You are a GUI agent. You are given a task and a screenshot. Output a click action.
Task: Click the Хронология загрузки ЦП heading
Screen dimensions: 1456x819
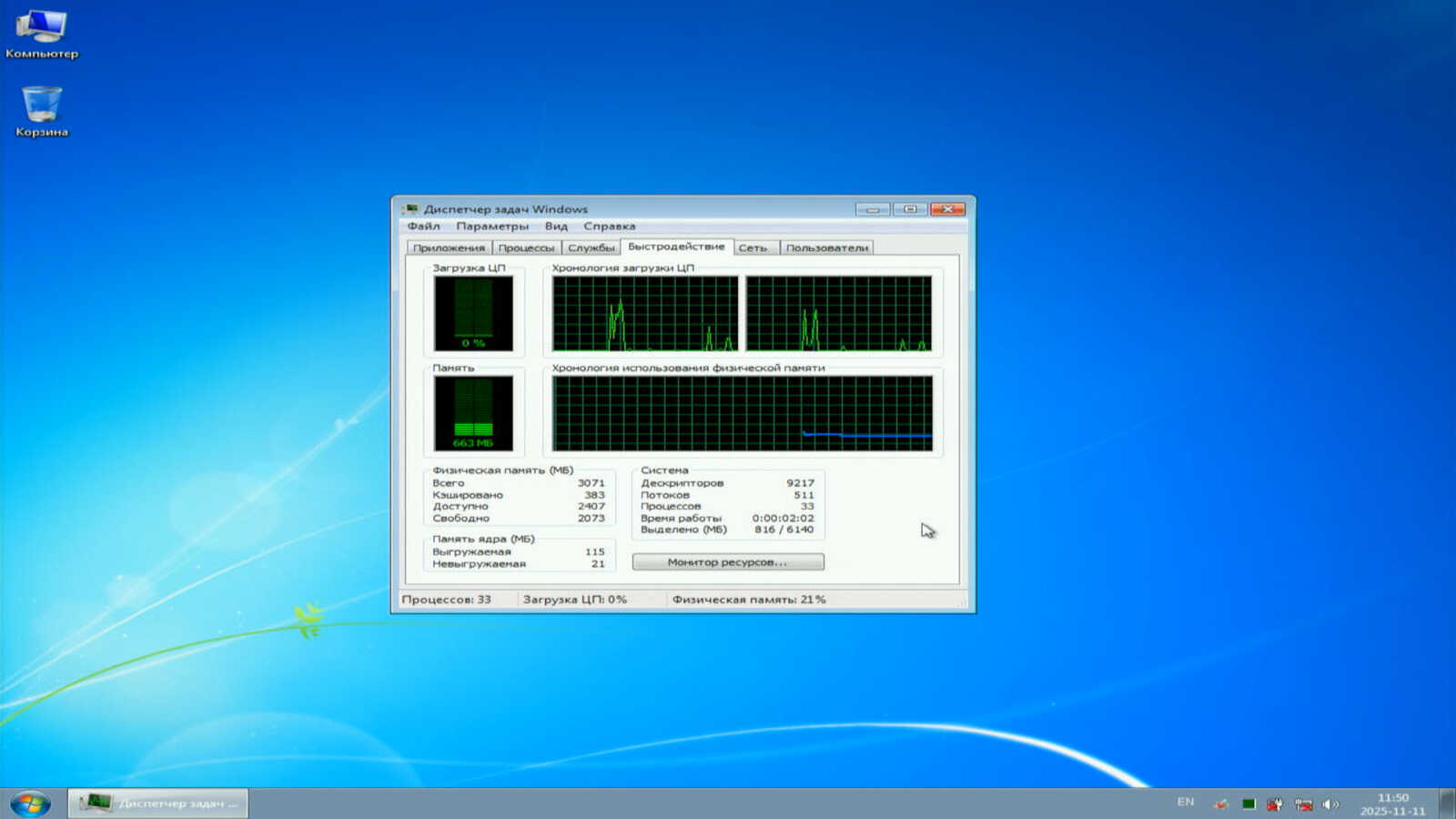click(x=623, y=268)
